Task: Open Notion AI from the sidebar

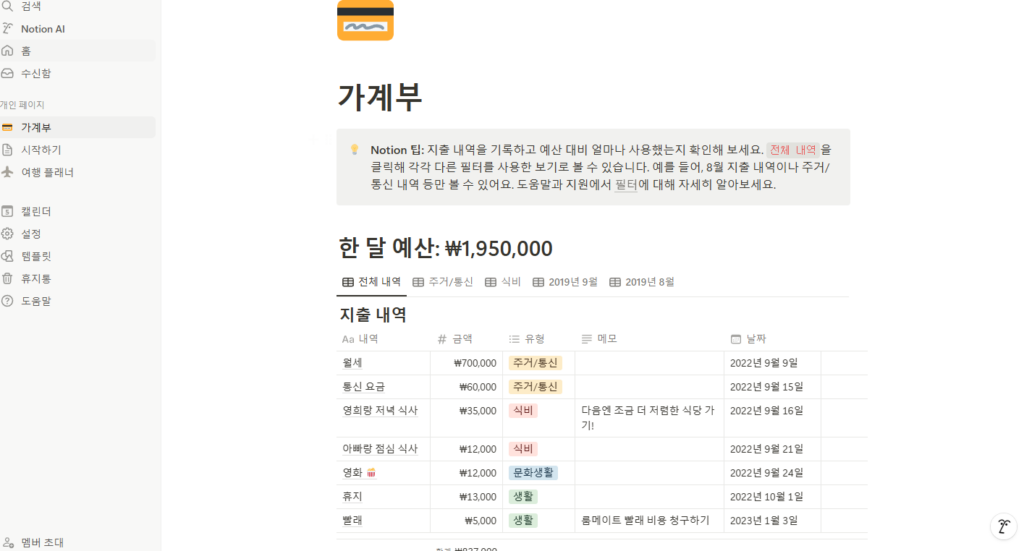Action: (42, 29)
